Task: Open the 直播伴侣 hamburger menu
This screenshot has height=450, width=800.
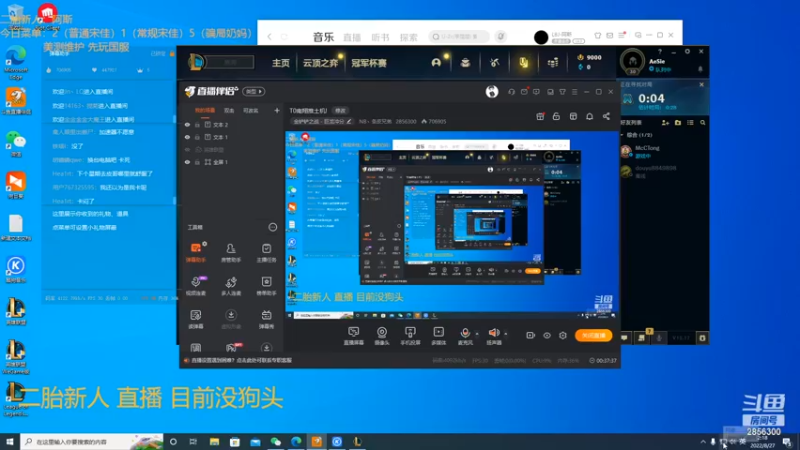Action: (x=574, y=92)
